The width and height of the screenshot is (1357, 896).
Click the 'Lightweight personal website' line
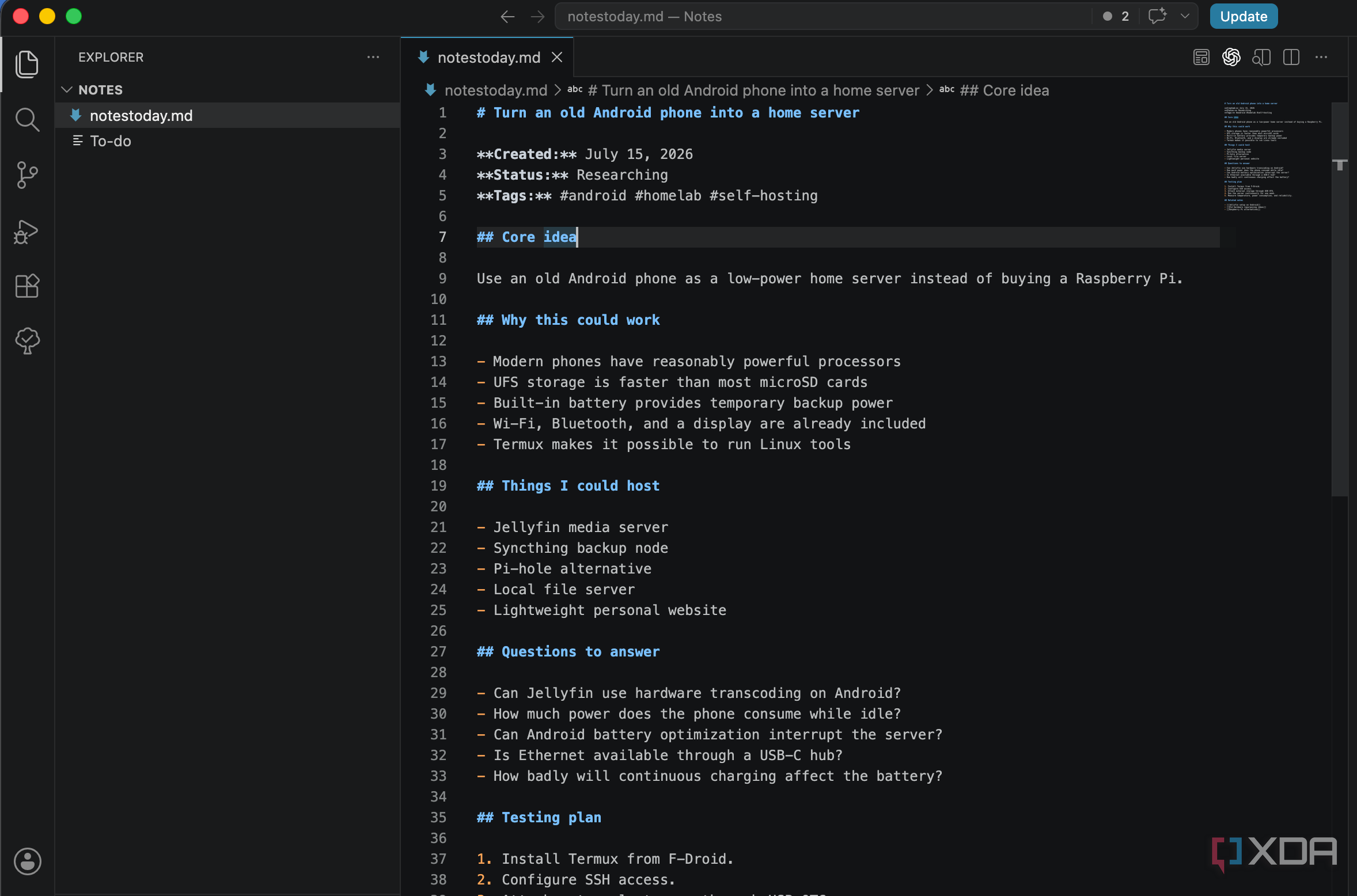[602, 610]
